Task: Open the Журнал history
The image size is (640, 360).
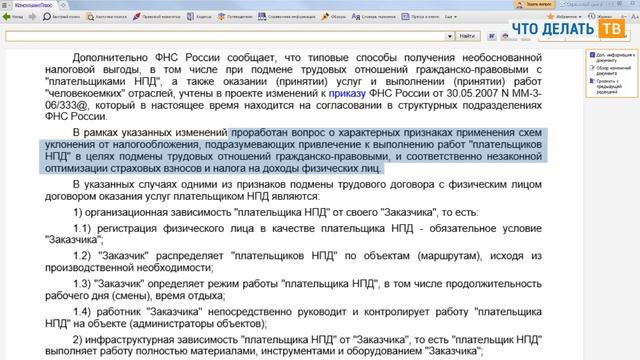Action: (600, 17)
